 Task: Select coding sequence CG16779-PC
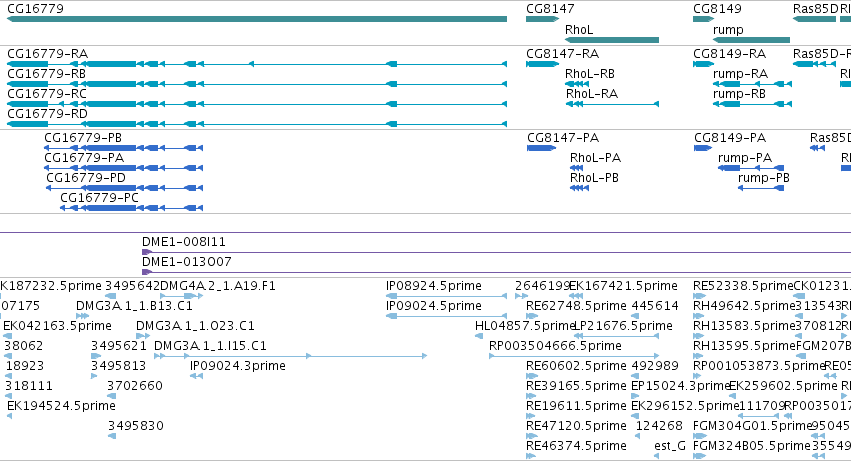click(x=131, y=209)
